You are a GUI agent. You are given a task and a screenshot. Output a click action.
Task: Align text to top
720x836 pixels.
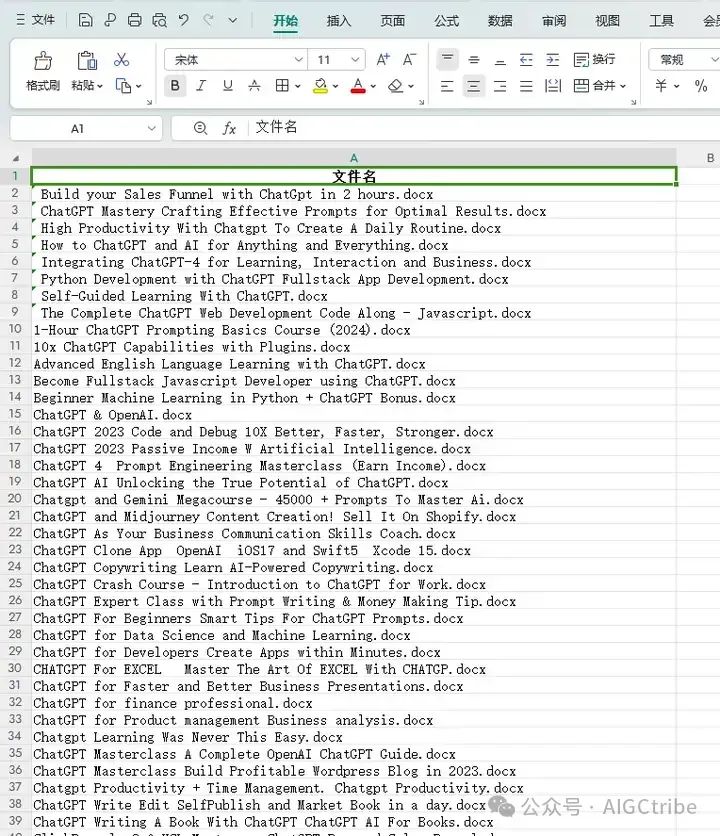click(447, 59)
